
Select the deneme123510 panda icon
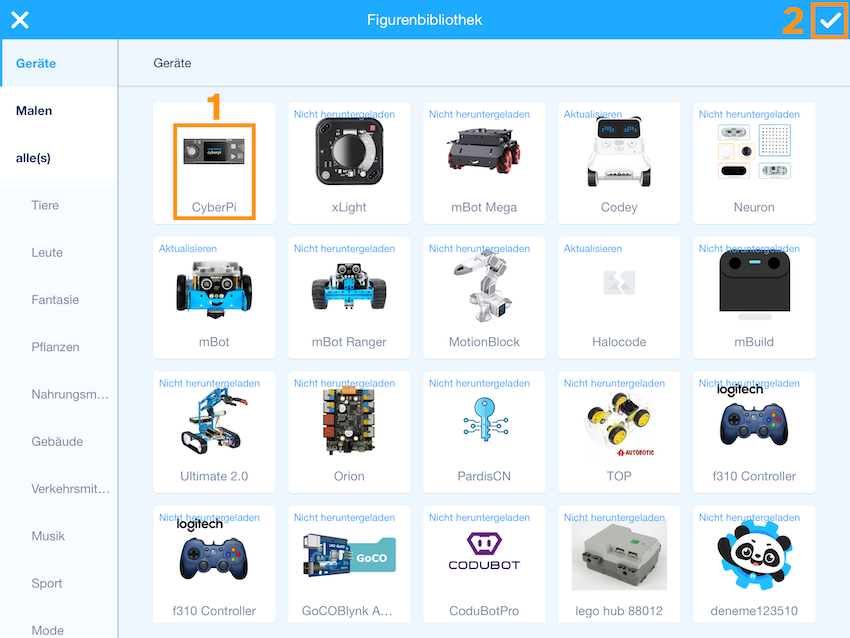pyautogui.click(x=754, y=555)
